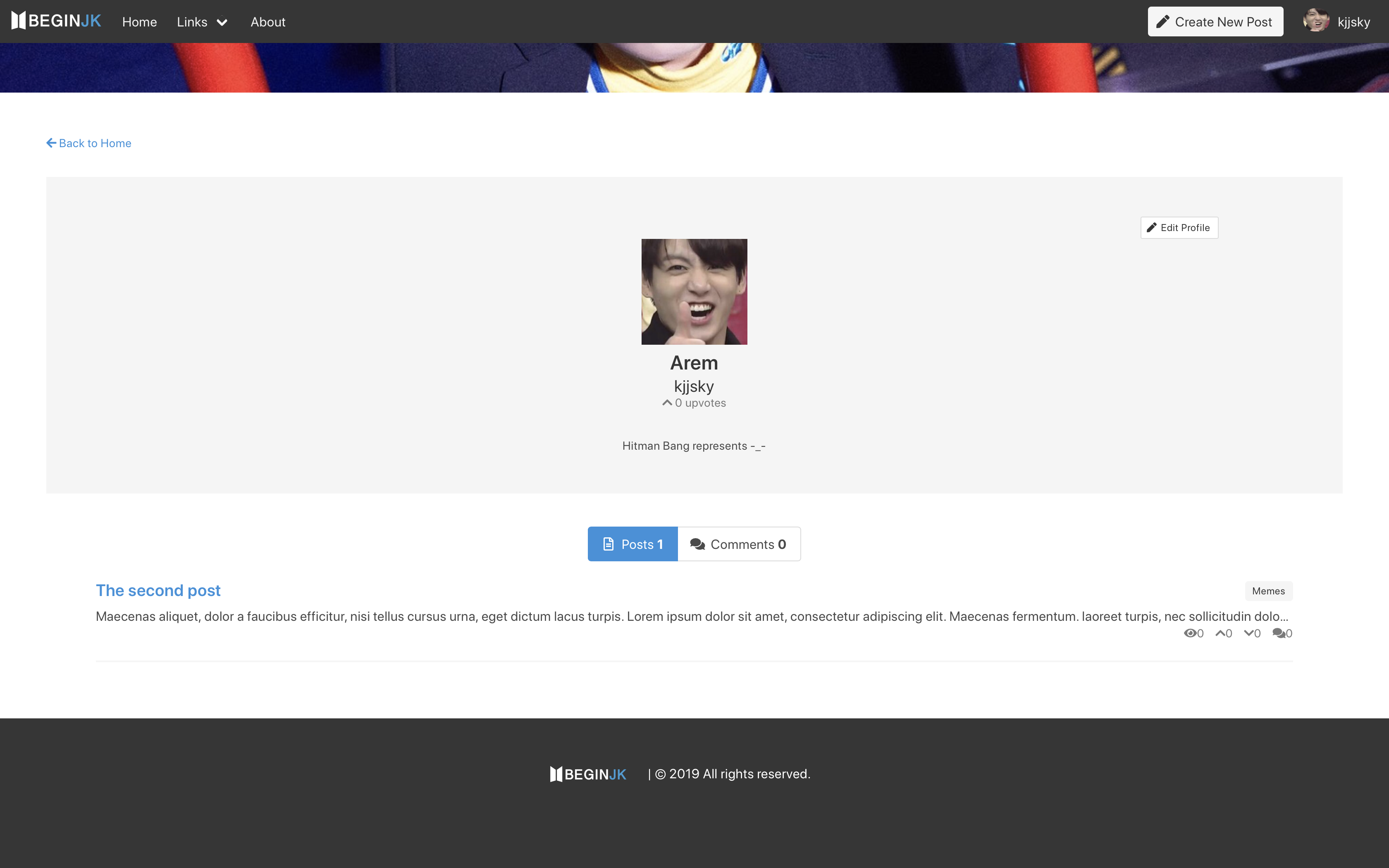This screenshot has width=1389, height=868.
Task: Click the 0 upvotes profile count
Action: 694,403
